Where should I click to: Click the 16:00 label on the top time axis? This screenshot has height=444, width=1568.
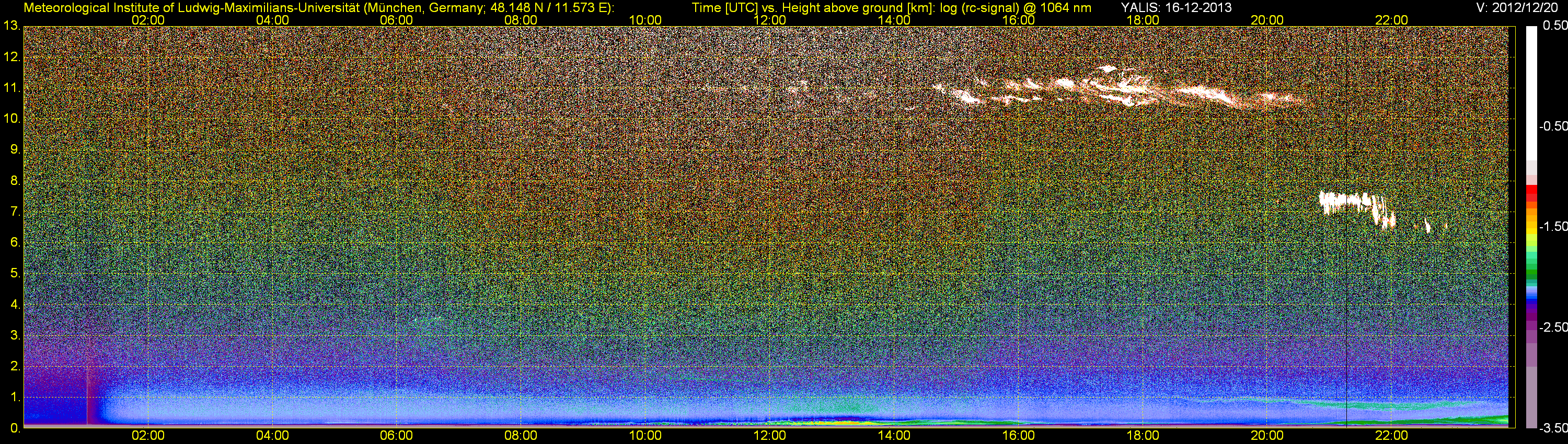point(1018,20)
